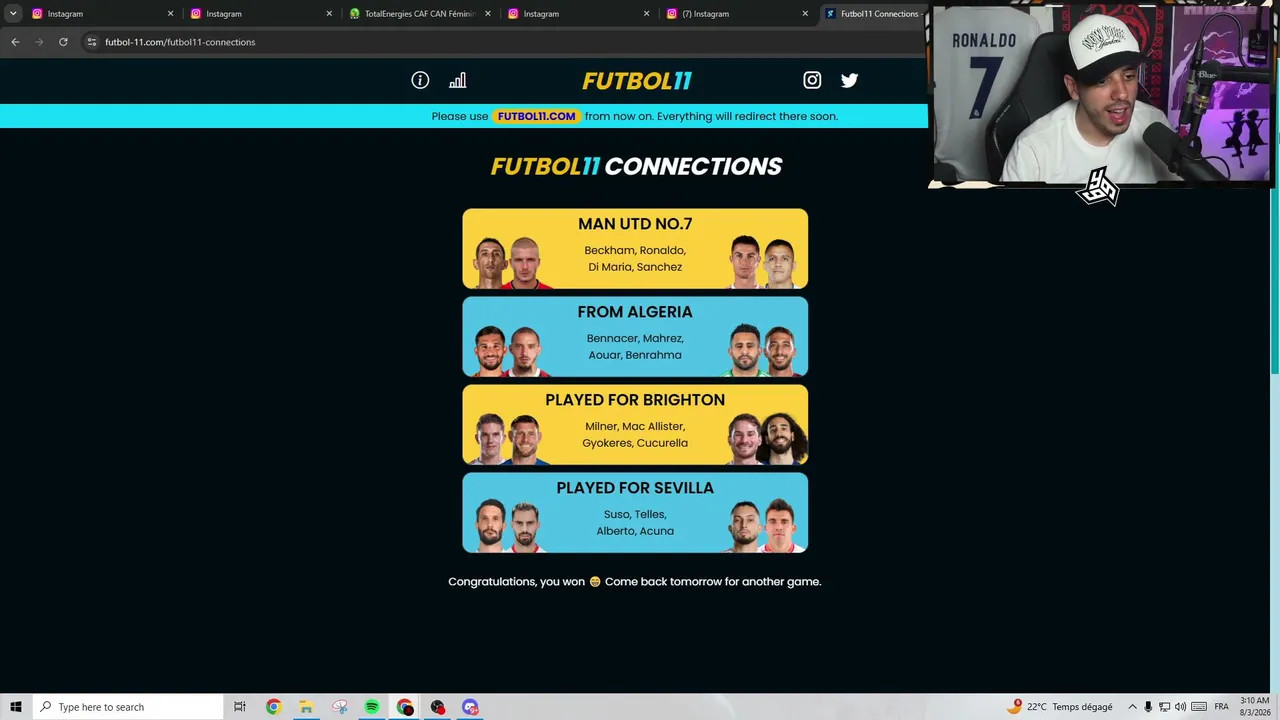This screenshot has width=1280, height=720.
Task: Click the Congratulations, you won message
Action: point(634,581)
